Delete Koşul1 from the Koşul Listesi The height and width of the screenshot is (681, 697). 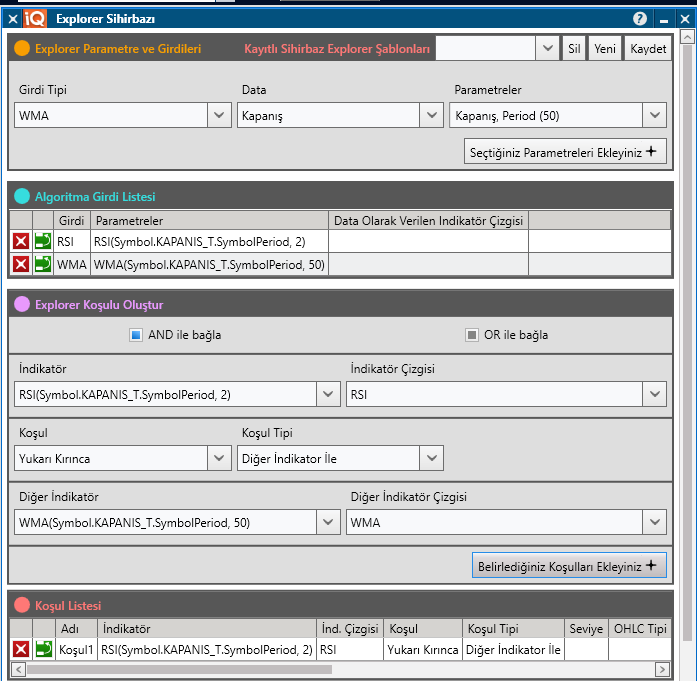point(20,650)
